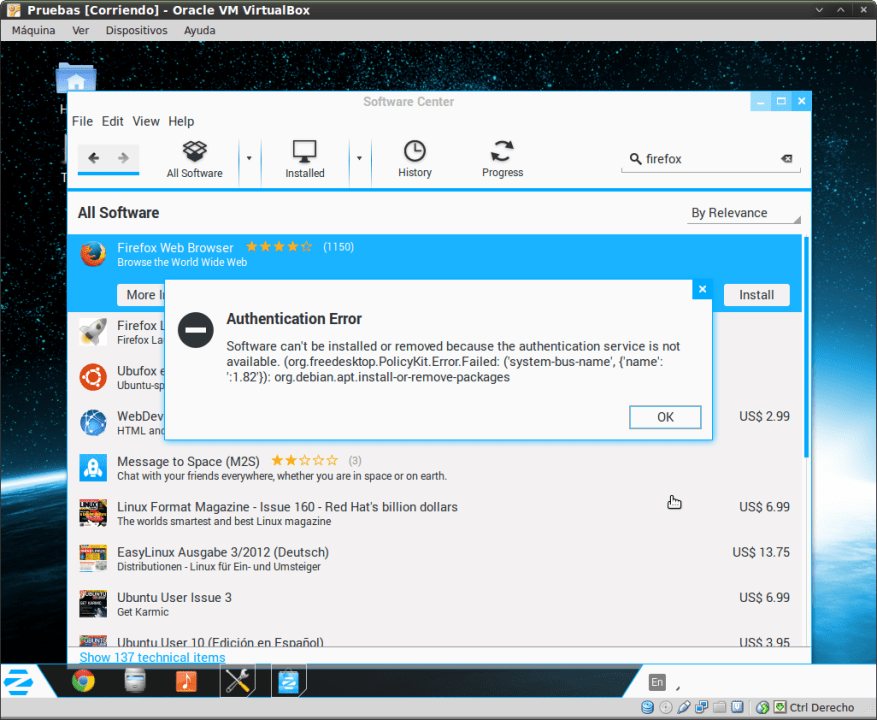Open the Dispositivos menu in VirtualBox
This screenshot has height=720, width=877.
coord(136,30)
